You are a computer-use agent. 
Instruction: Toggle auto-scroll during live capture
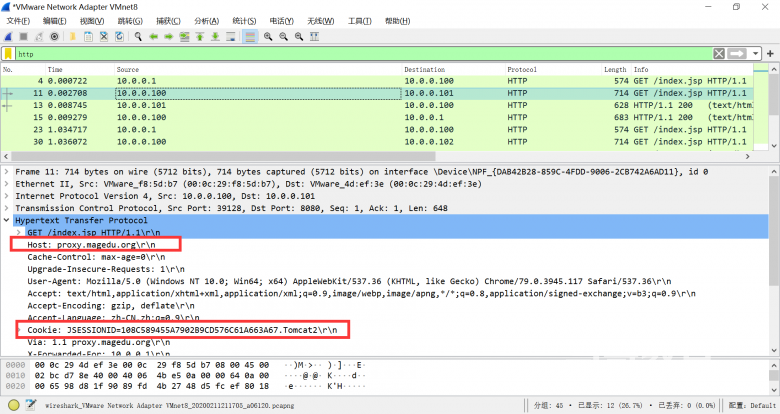pos(230,36)
